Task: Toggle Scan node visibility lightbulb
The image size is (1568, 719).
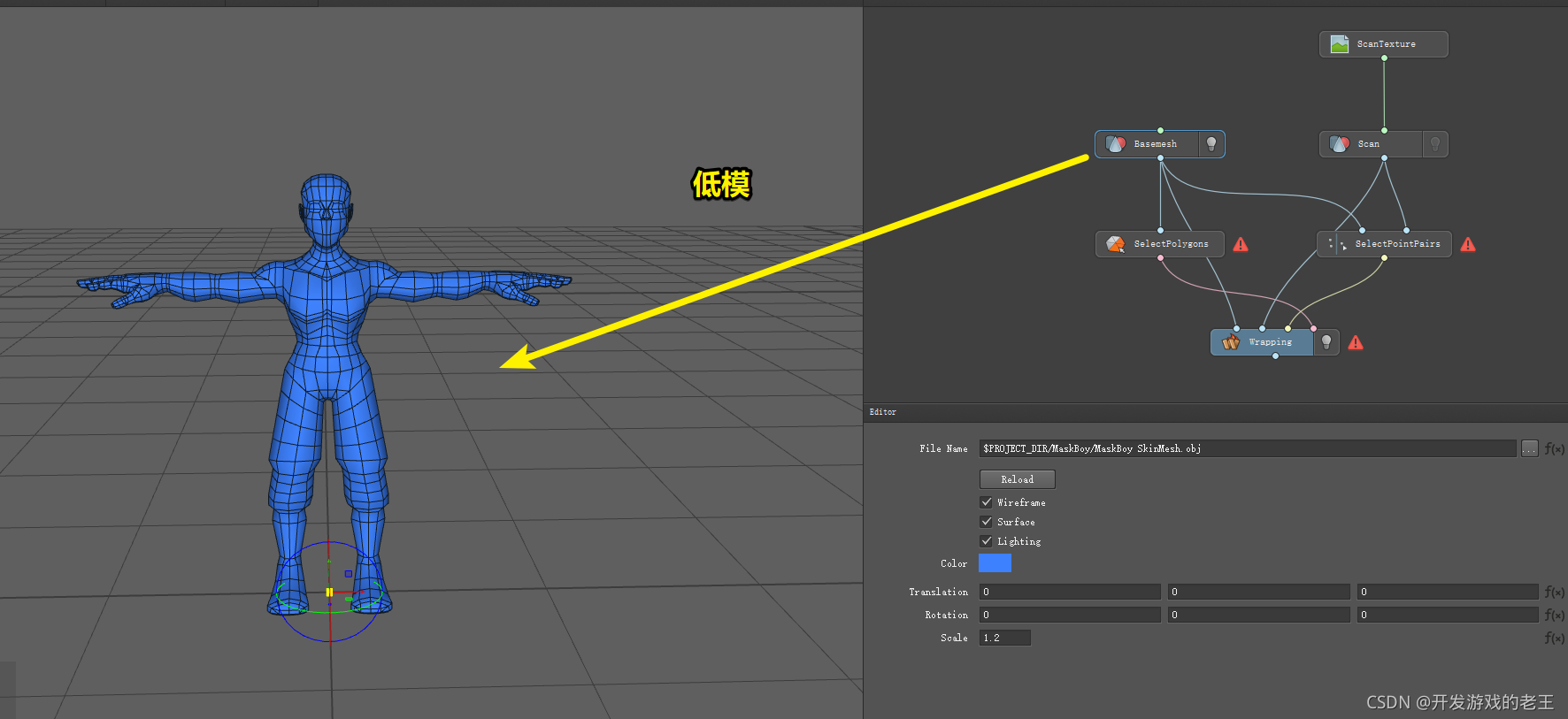Action: pos(1435,144)
